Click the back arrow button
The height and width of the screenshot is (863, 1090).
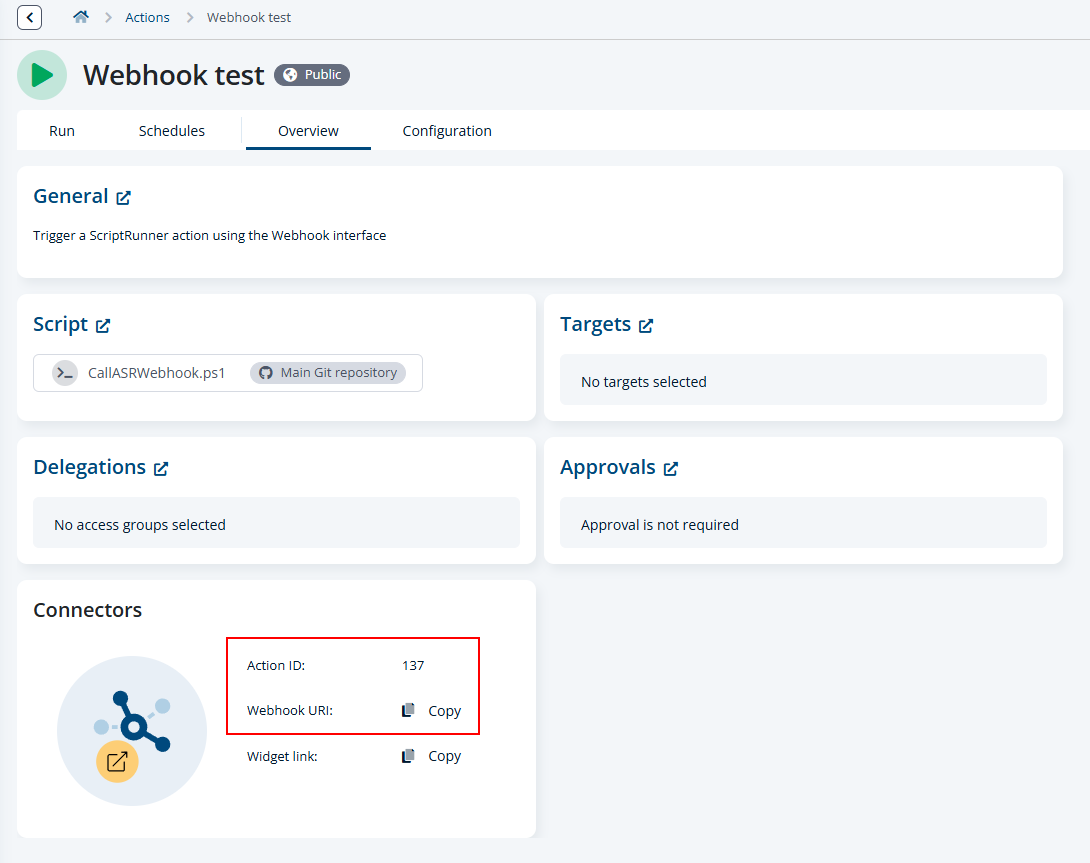pos(30,18)
